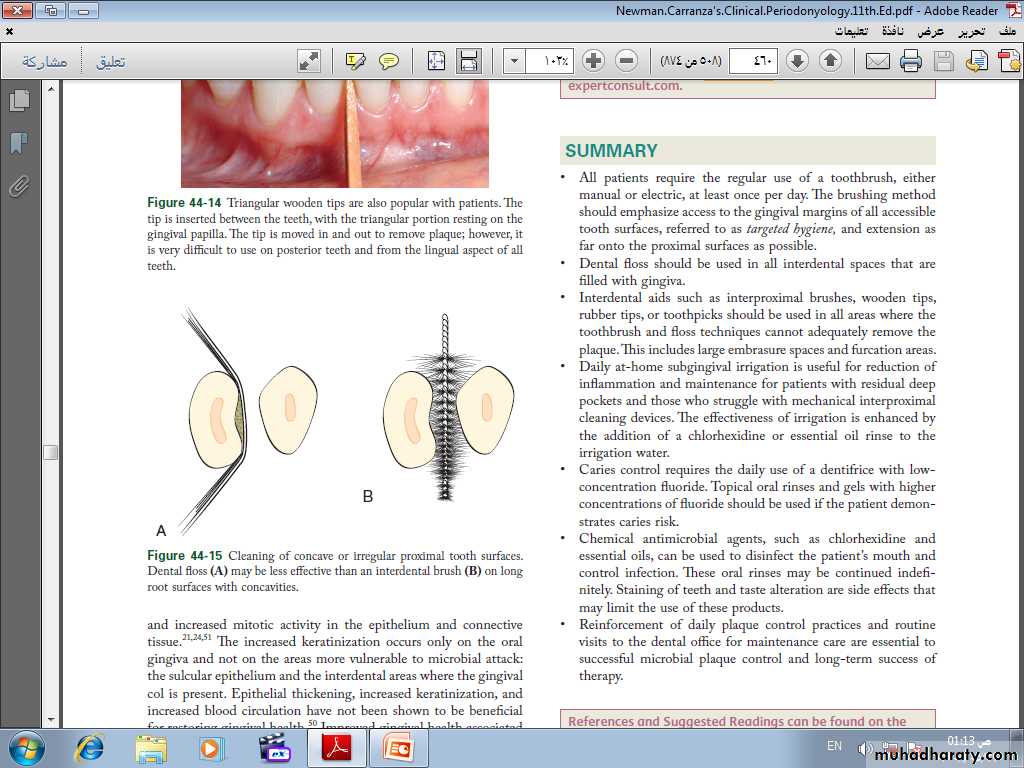
Task: Click the envelope email icon
Action: 877,61
